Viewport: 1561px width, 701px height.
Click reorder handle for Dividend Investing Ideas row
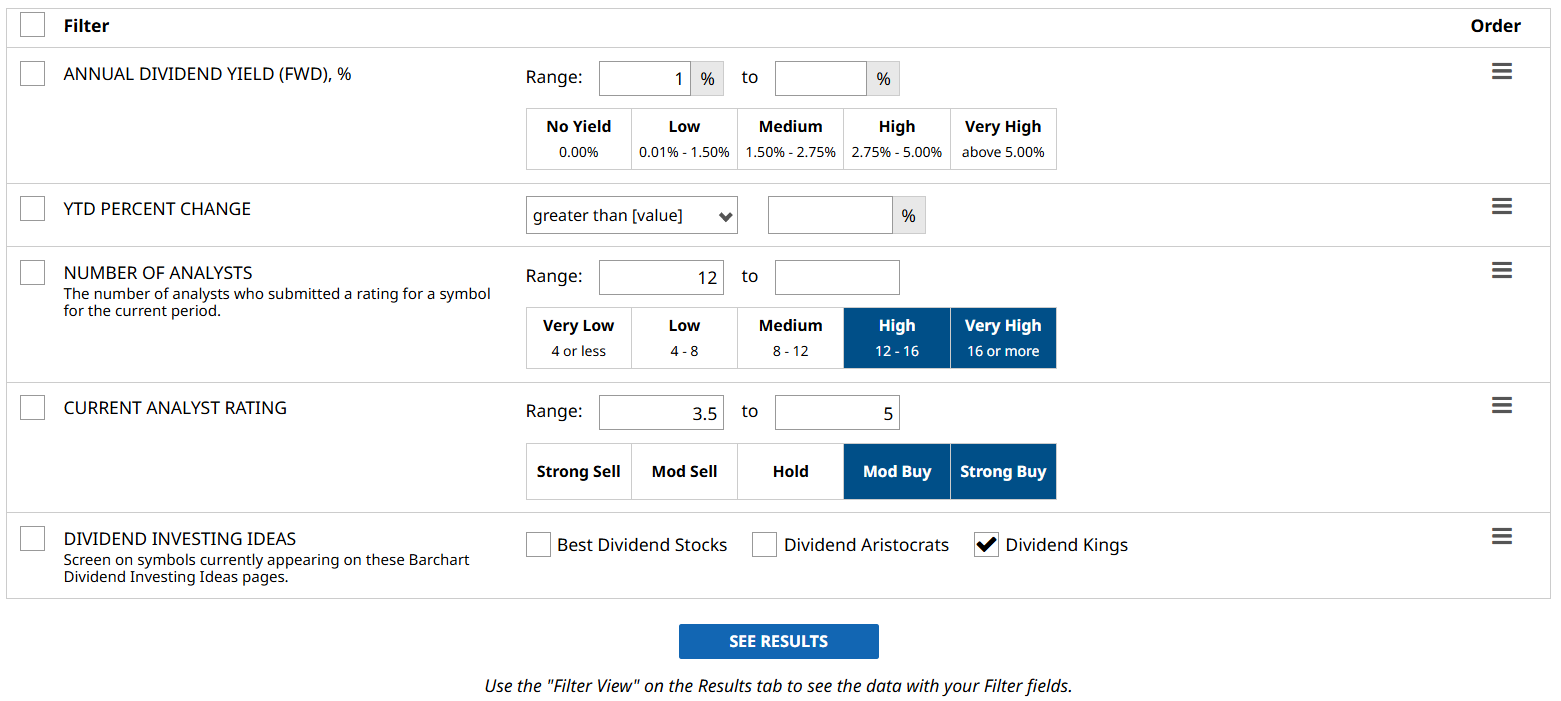click(1501, 536)
